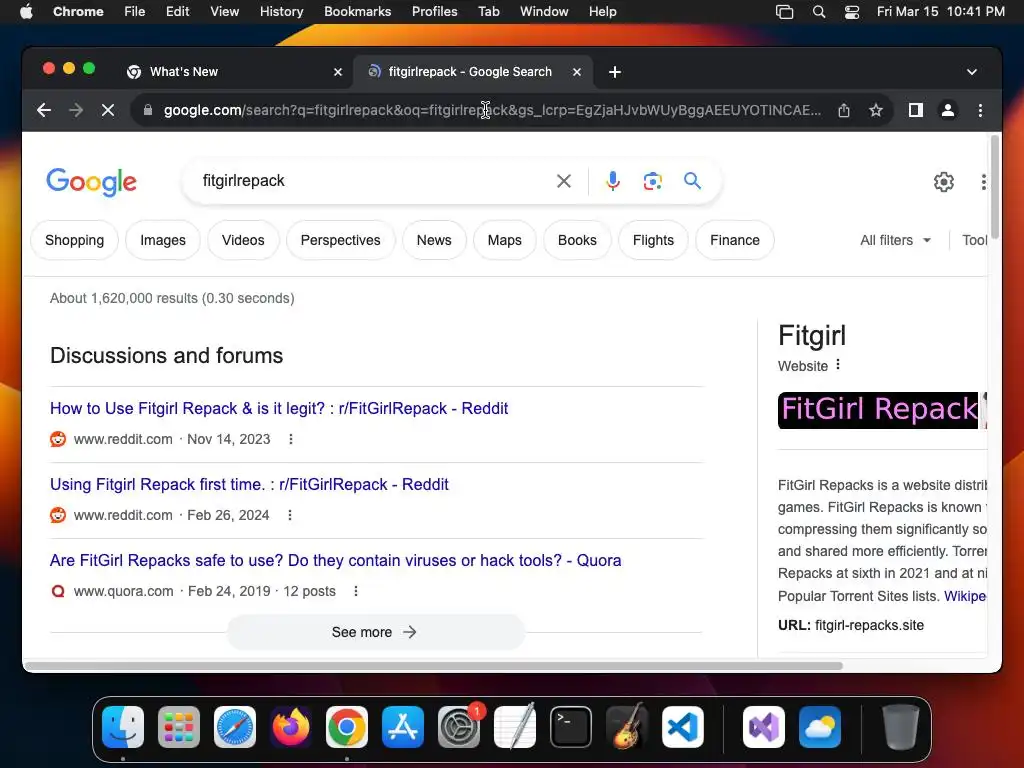
Task: Launch GarageBand from the Dock
Action: [627, 727]
